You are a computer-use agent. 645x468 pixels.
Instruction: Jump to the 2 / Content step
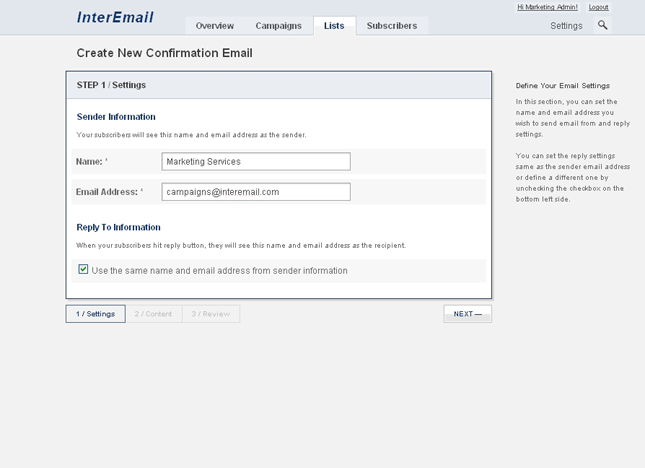[x=154, y=314]
